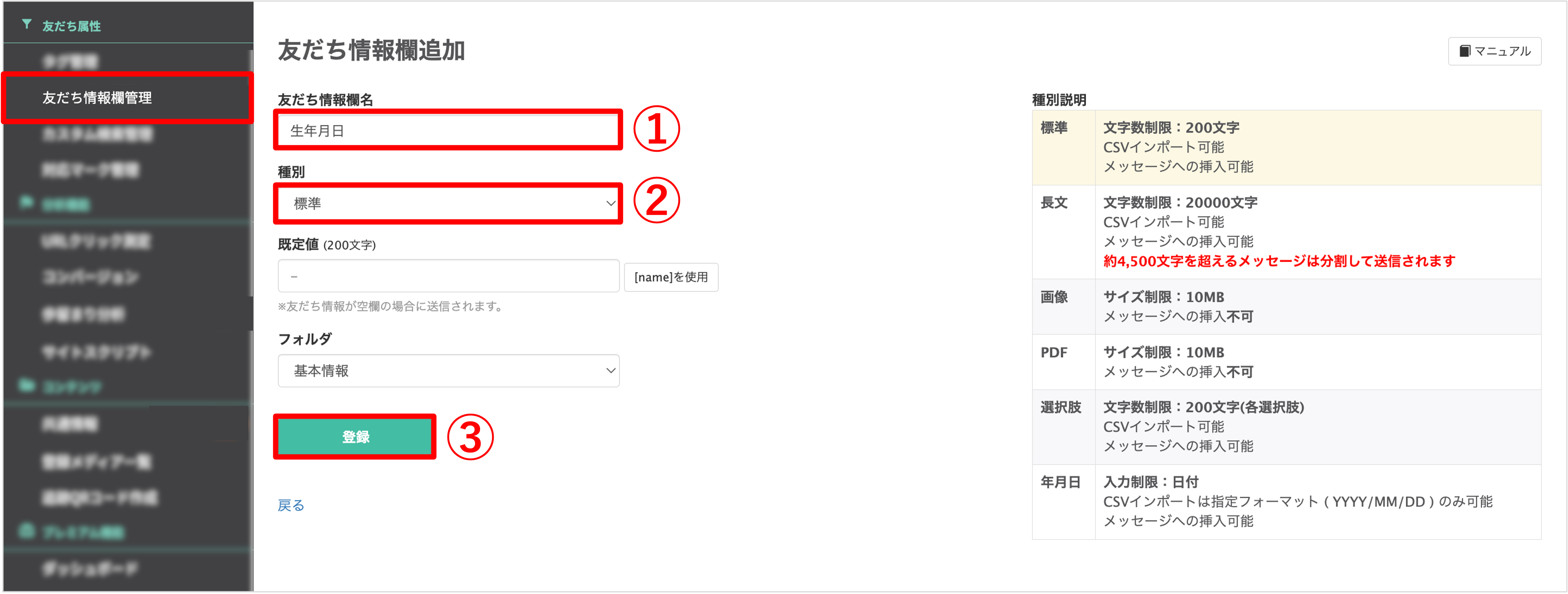The width and height of the screenshot is (1568, 594).
Task: Click the chevron arrow of the フォルダ select
Action: tap(610, 370)
